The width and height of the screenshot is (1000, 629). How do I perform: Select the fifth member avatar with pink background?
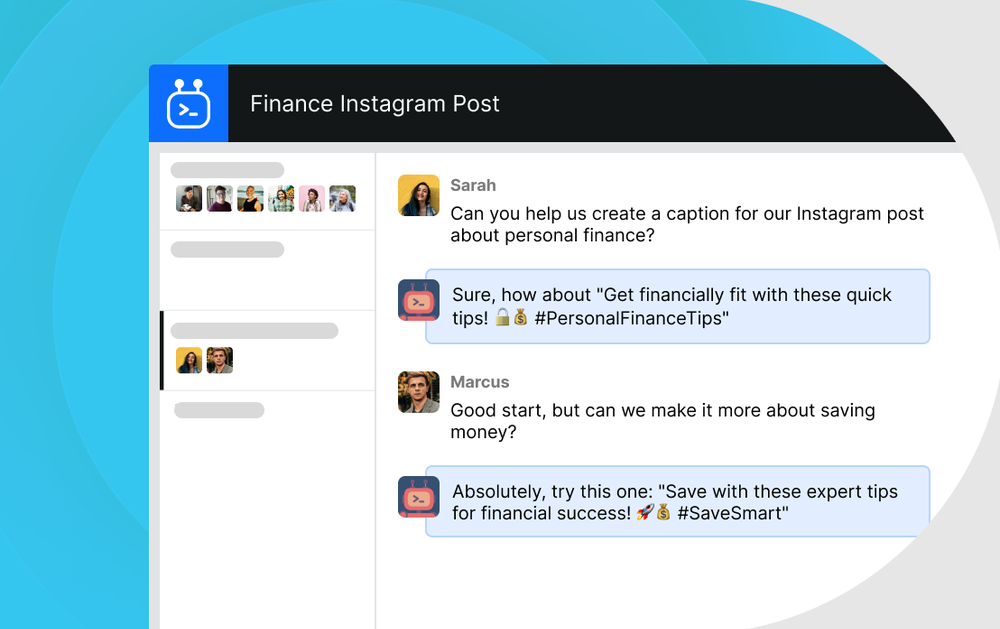click(x=312, y=198)
